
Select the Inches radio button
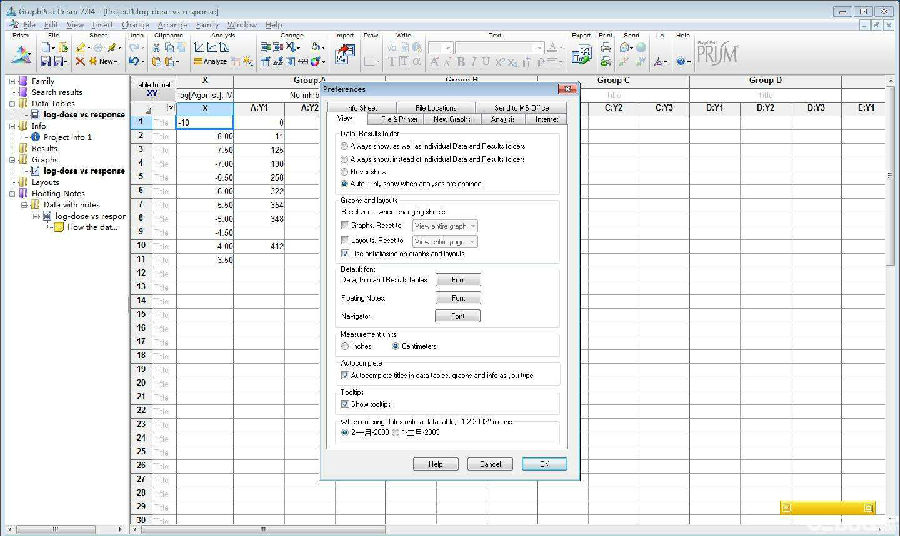[x=345, y=346]
